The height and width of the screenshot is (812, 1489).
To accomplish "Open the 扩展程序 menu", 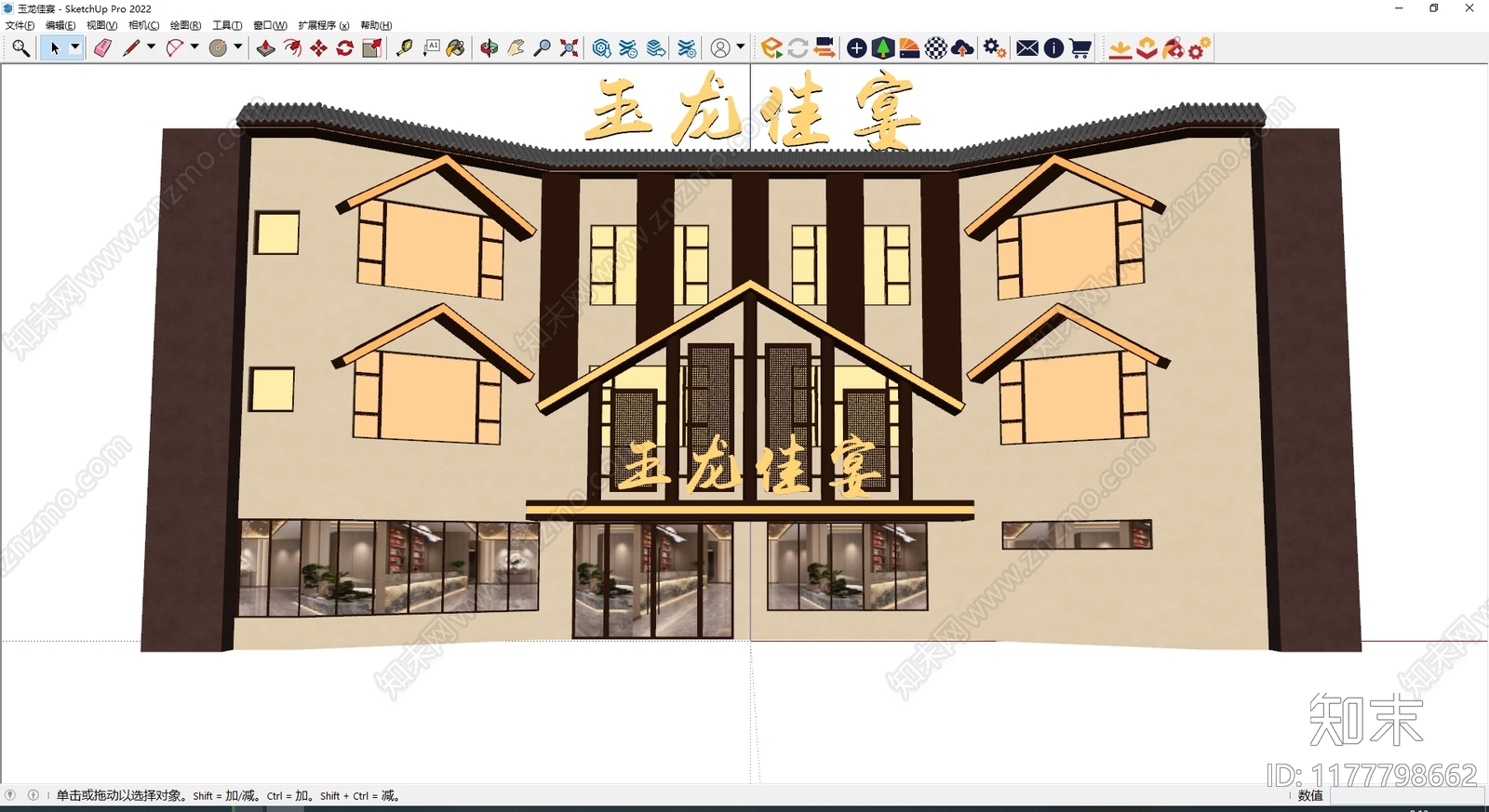I will (324, 25).
